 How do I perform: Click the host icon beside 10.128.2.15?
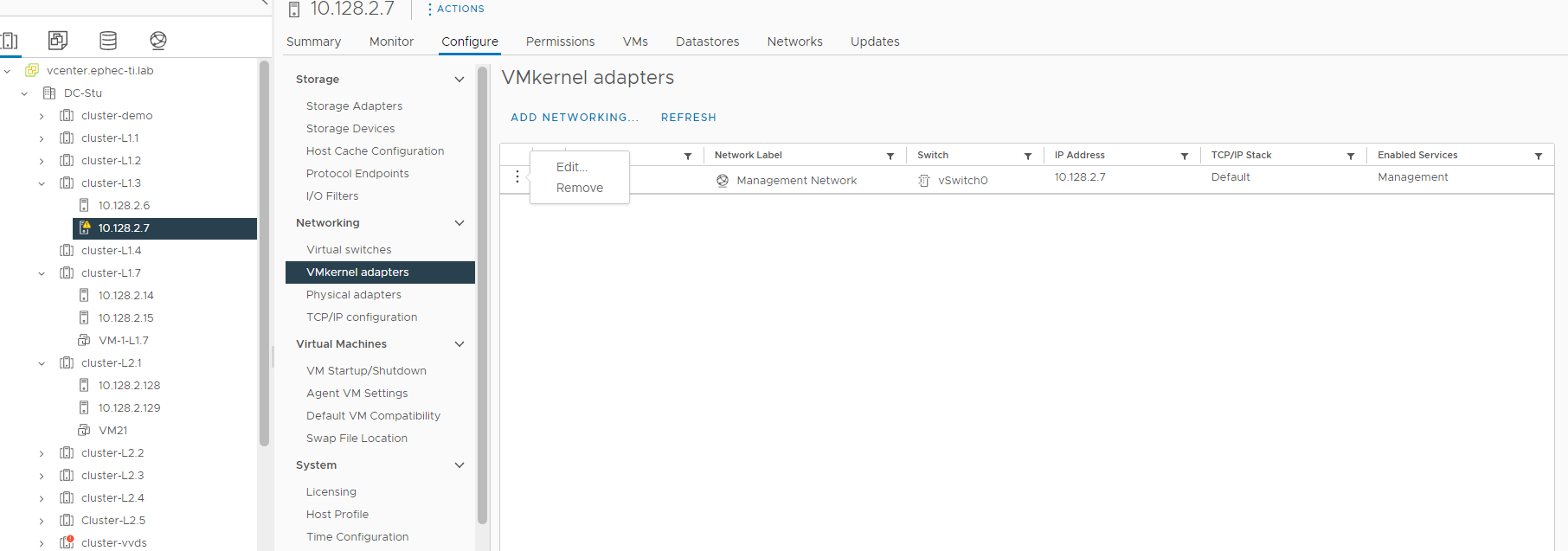pyautogui.click(x=84, y=317)
